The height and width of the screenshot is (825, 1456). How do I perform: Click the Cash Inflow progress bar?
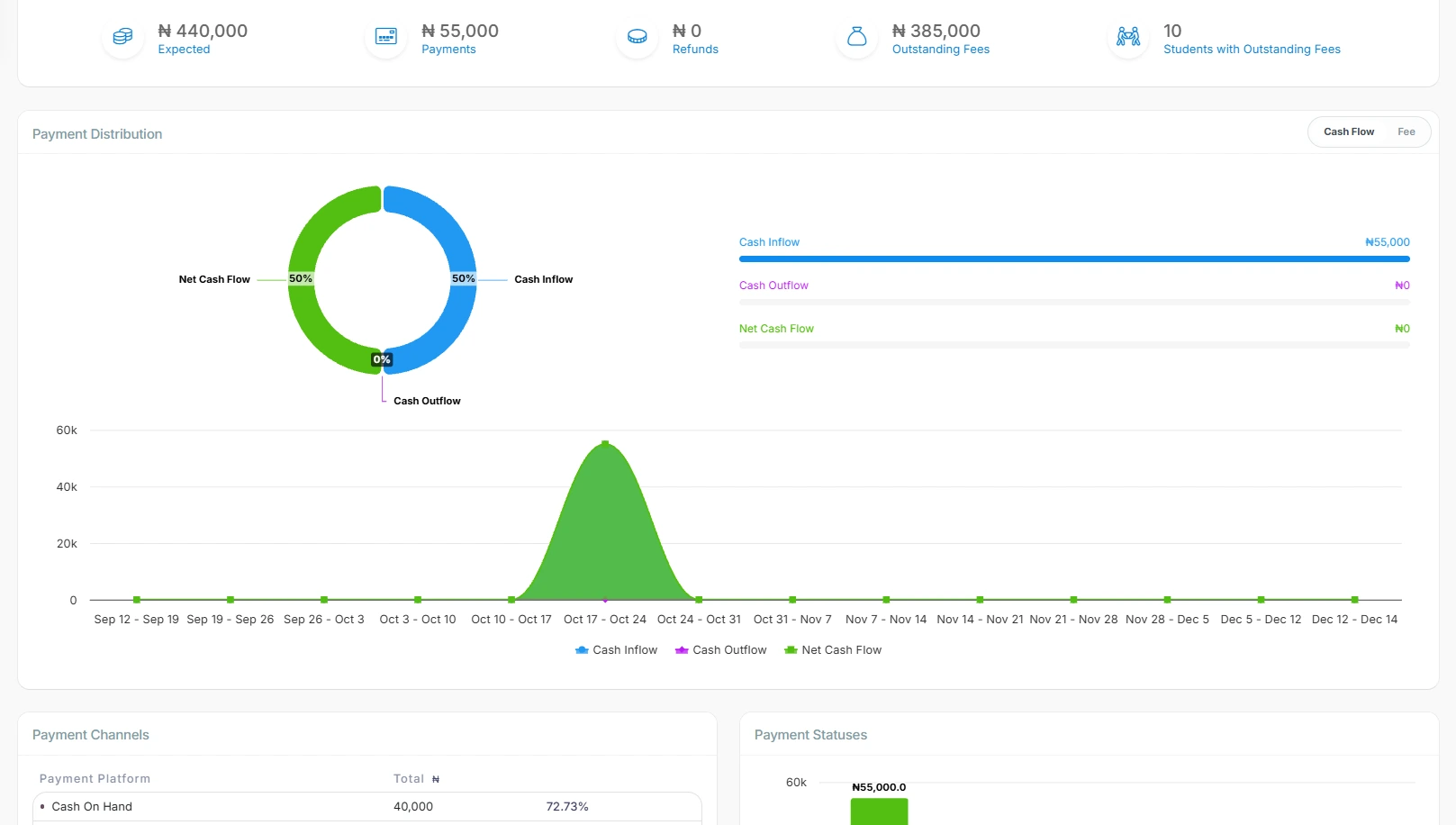(x=1074, y=259)
